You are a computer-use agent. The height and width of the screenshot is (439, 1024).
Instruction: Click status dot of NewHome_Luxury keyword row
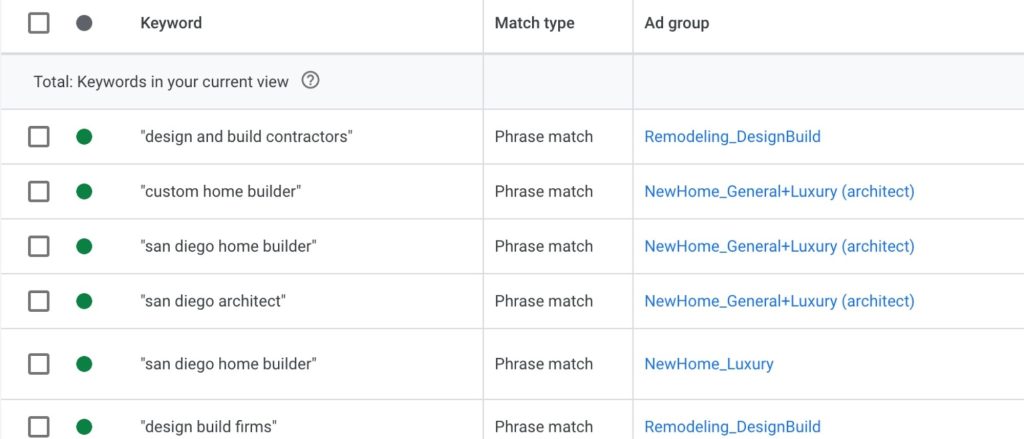click(84, 364)
